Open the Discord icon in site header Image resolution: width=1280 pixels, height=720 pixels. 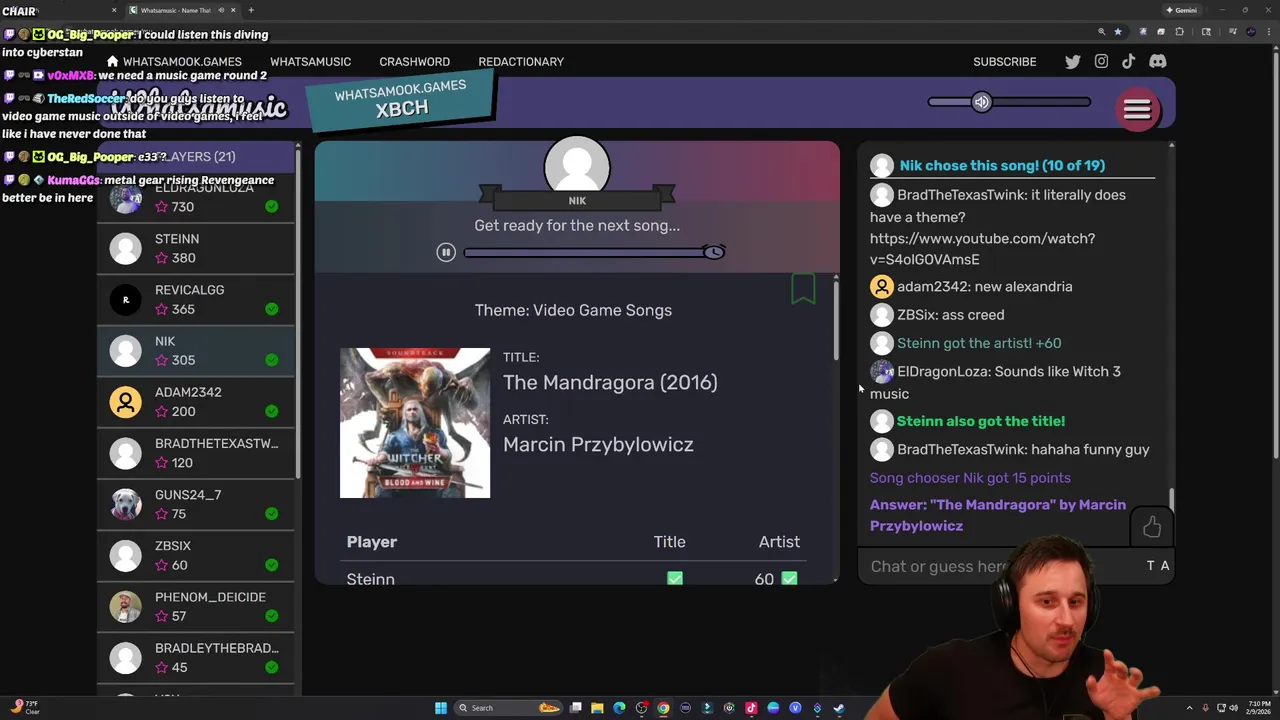point(1157,61)
